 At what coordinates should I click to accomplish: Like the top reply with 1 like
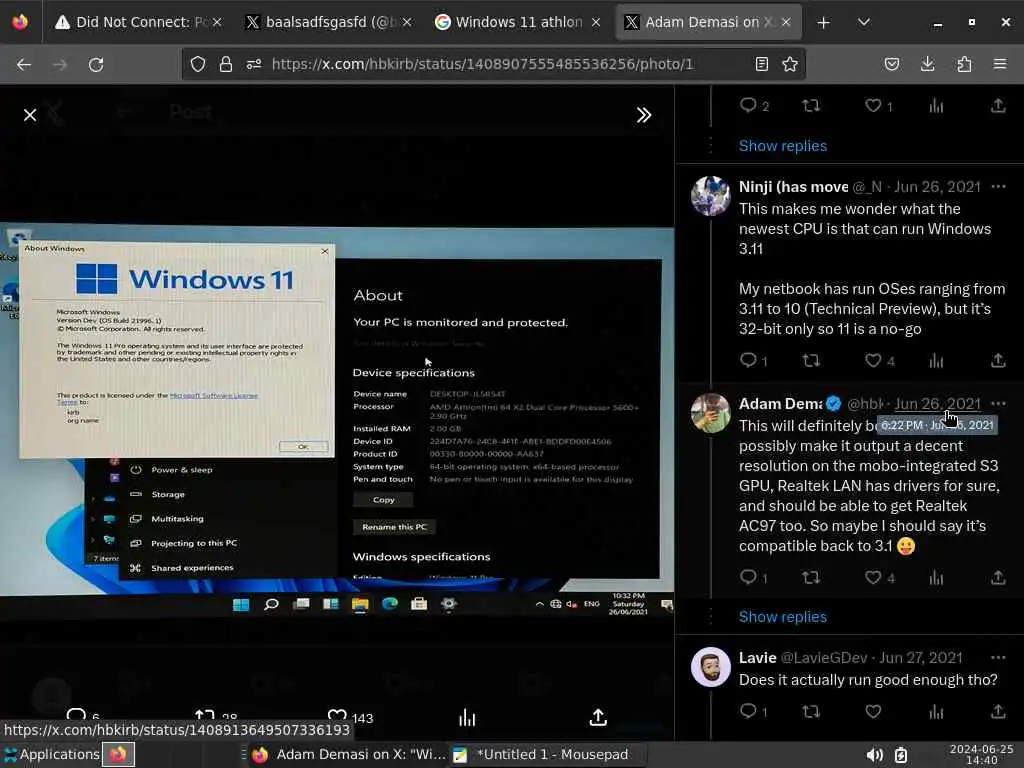tap(873, 105)
